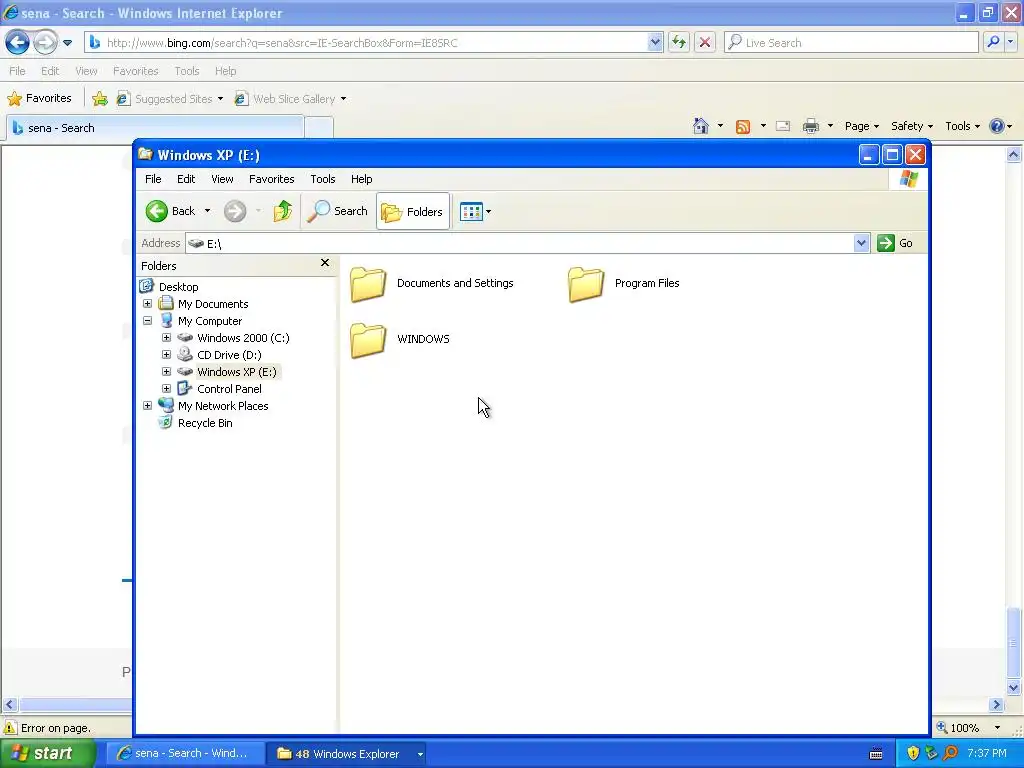
Task: Expand Windows 2000 (C:) node
Action: coord(167,338)
